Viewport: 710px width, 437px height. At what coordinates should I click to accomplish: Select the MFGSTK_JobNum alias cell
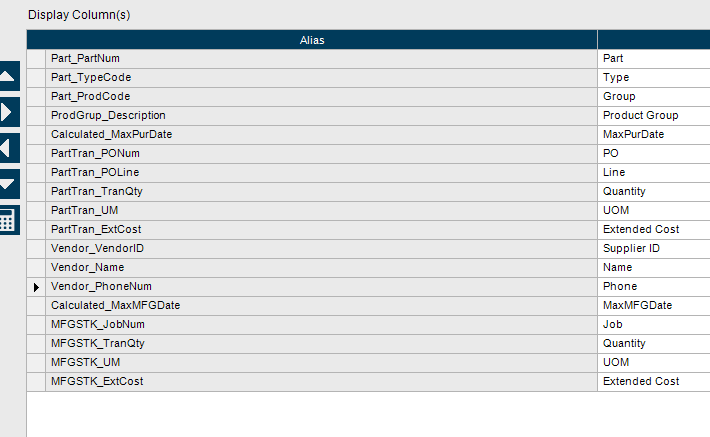tap(320, 325)
